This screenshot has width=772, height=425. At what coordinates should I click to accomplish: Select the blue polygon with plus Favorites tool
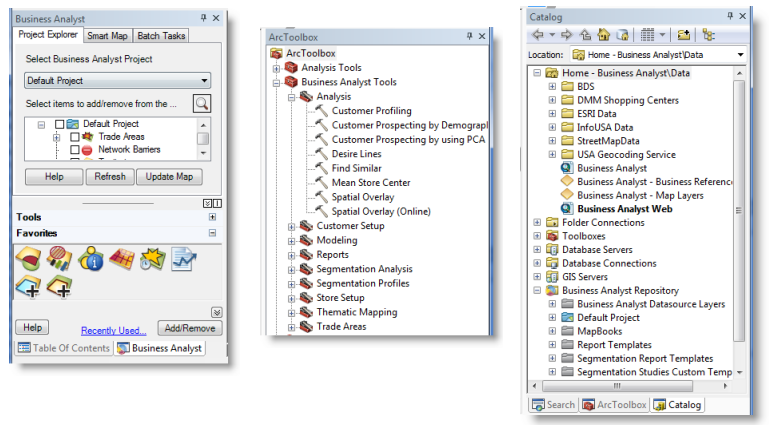pyautogui.click(x=29, y=287)
